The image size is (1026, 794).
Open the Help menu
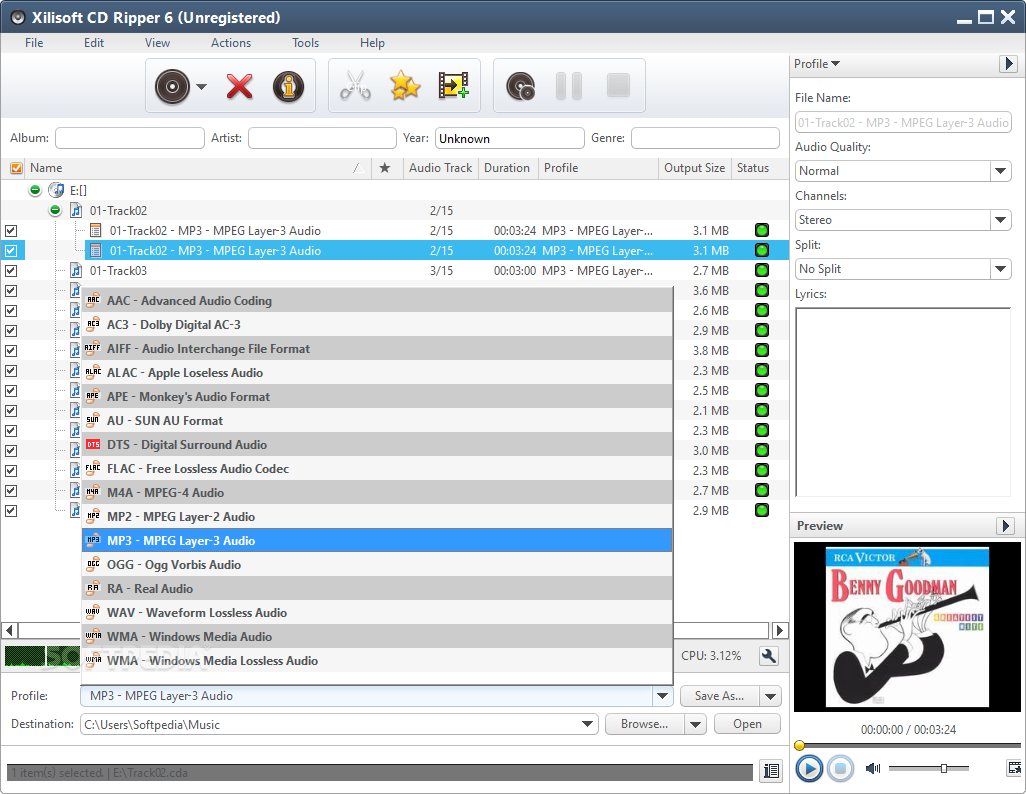point(372,43)
